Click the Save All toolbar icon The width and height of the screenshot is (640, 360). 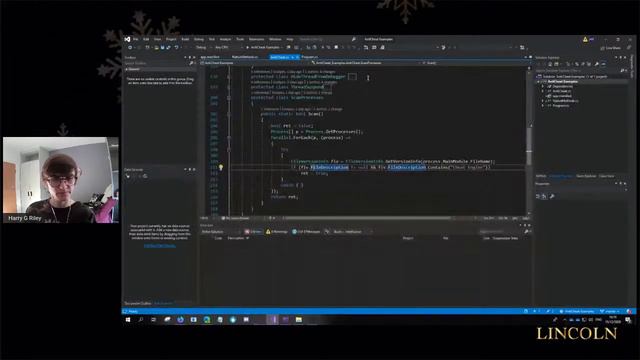click(168, 47)
